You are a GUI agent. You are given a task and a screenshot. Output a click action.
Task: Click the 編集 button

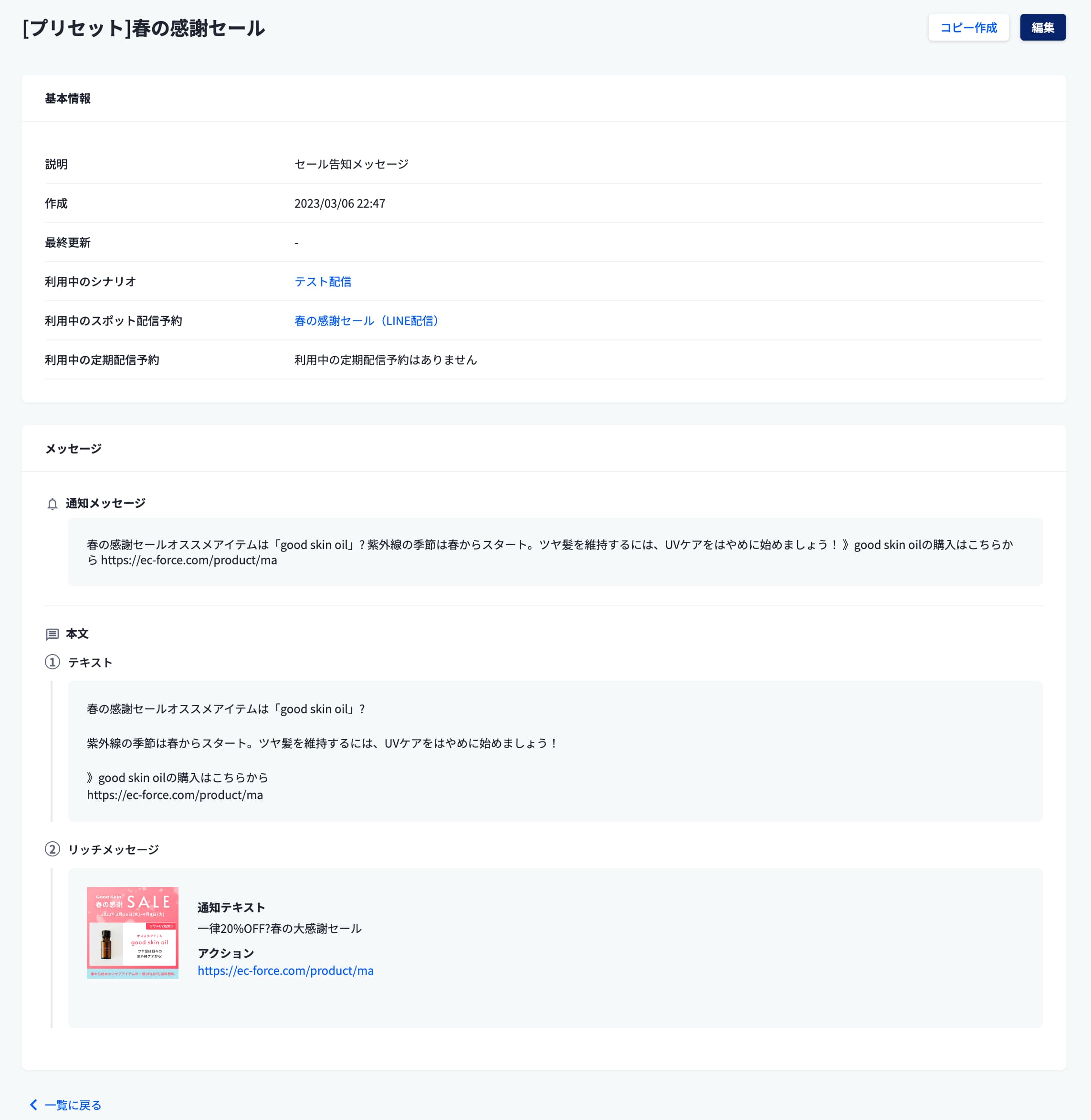click(1042, 28)
